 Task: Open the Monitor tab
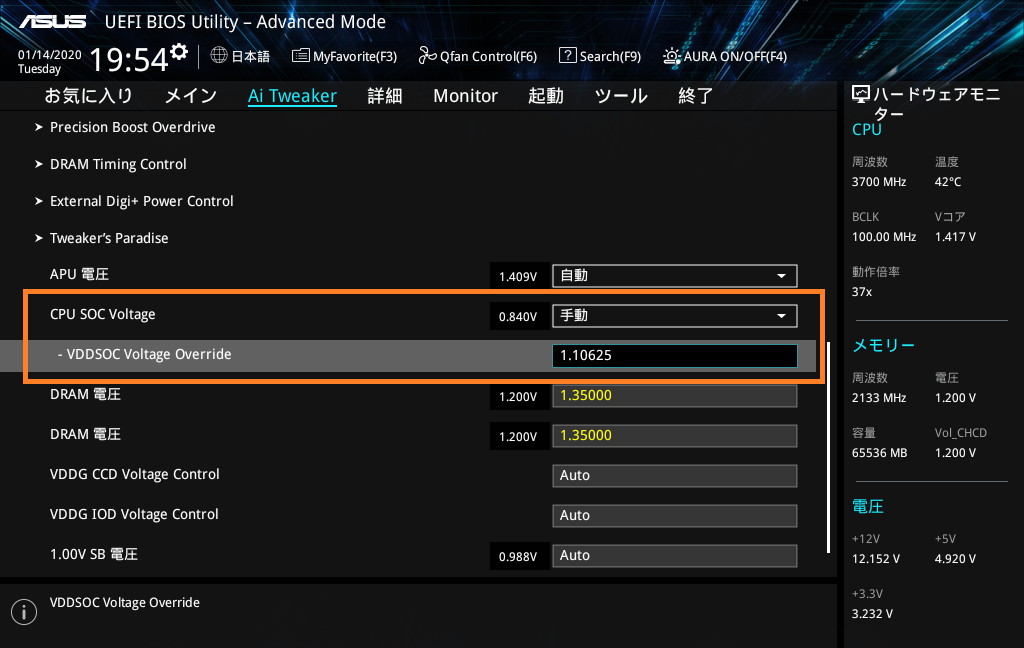coord(465,95)
